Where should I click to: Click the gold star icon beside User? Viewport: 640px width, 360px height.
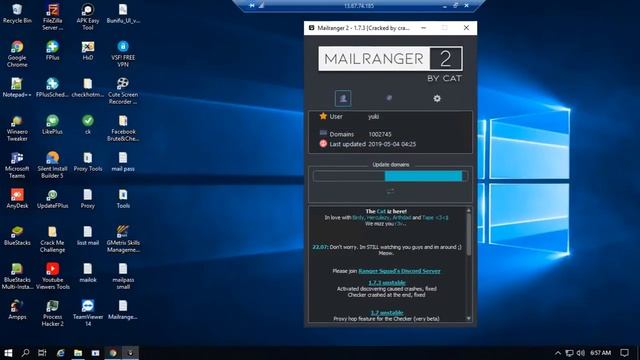click(x=323, y=116)
